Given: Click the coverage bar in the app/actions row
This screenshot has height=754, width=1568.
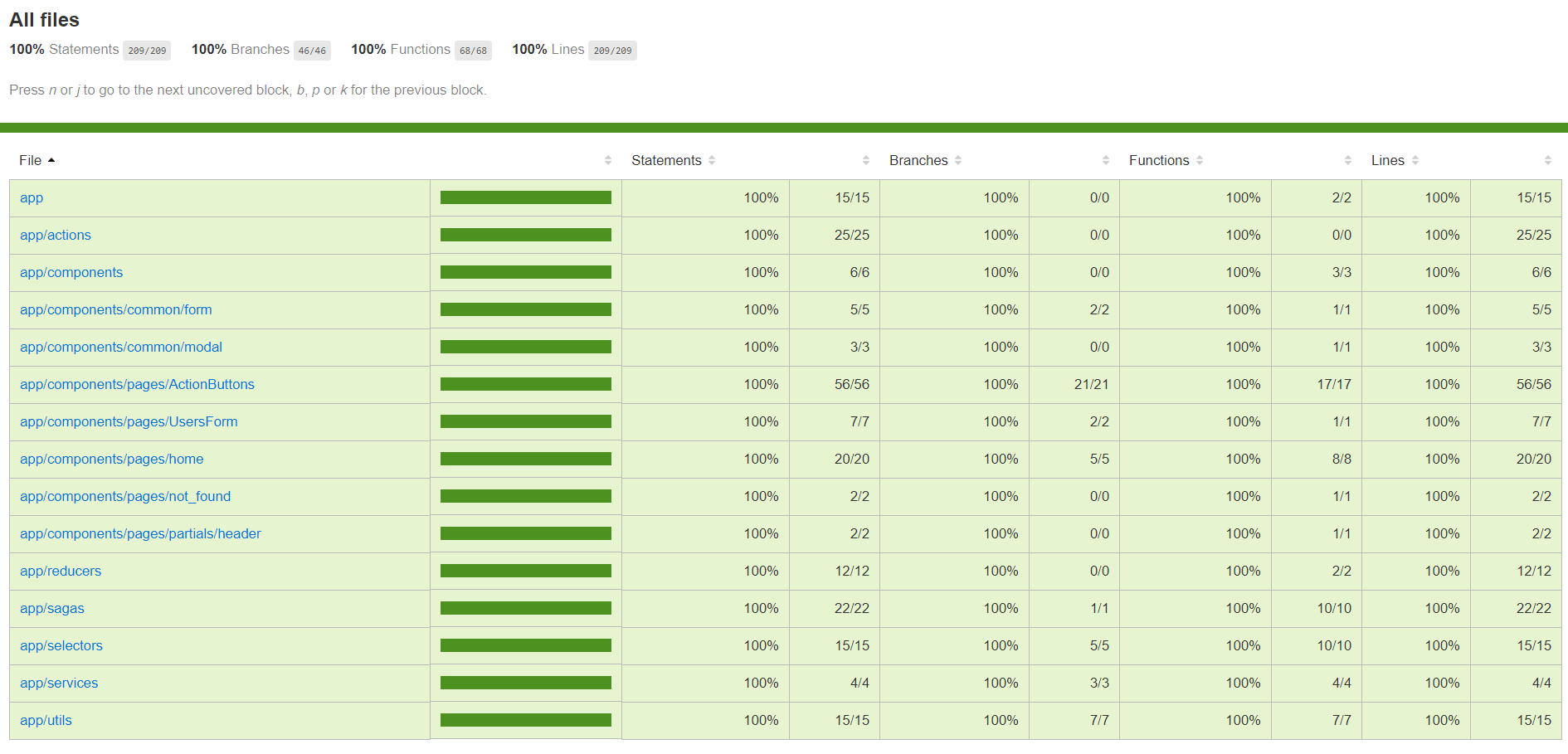Looking at the screenshot, I should pyautogui.click(x=526, y=235).
